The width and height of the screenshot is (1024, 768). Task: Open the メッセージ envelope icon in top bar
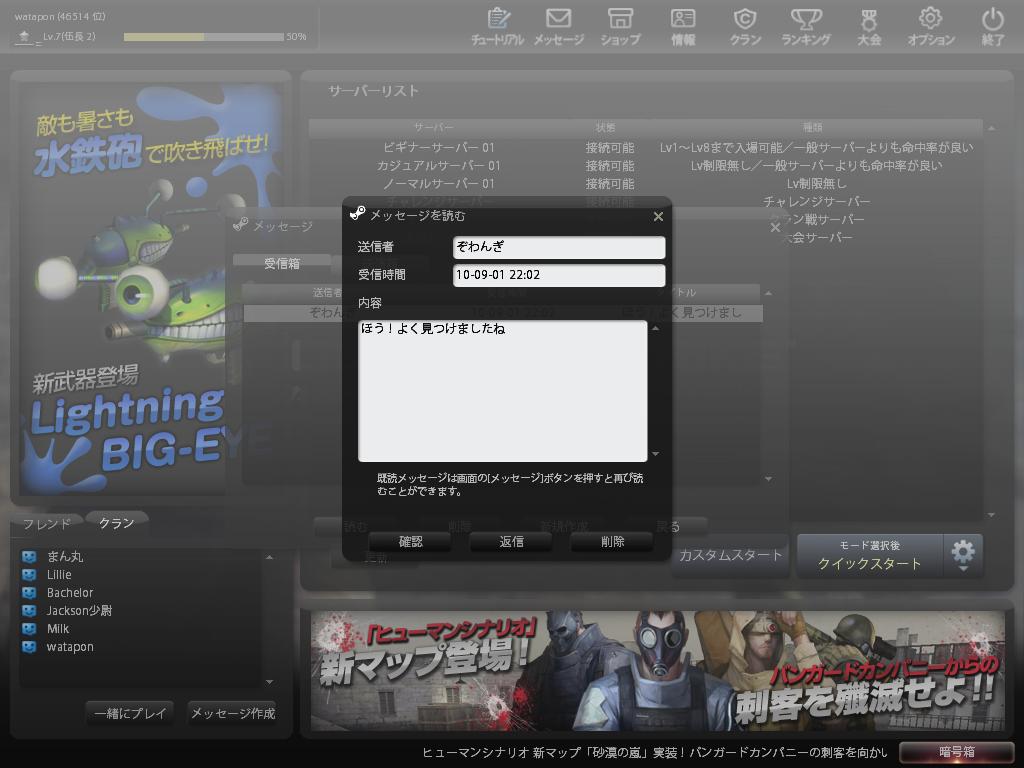pyautogui.click(x=558, y=26)
